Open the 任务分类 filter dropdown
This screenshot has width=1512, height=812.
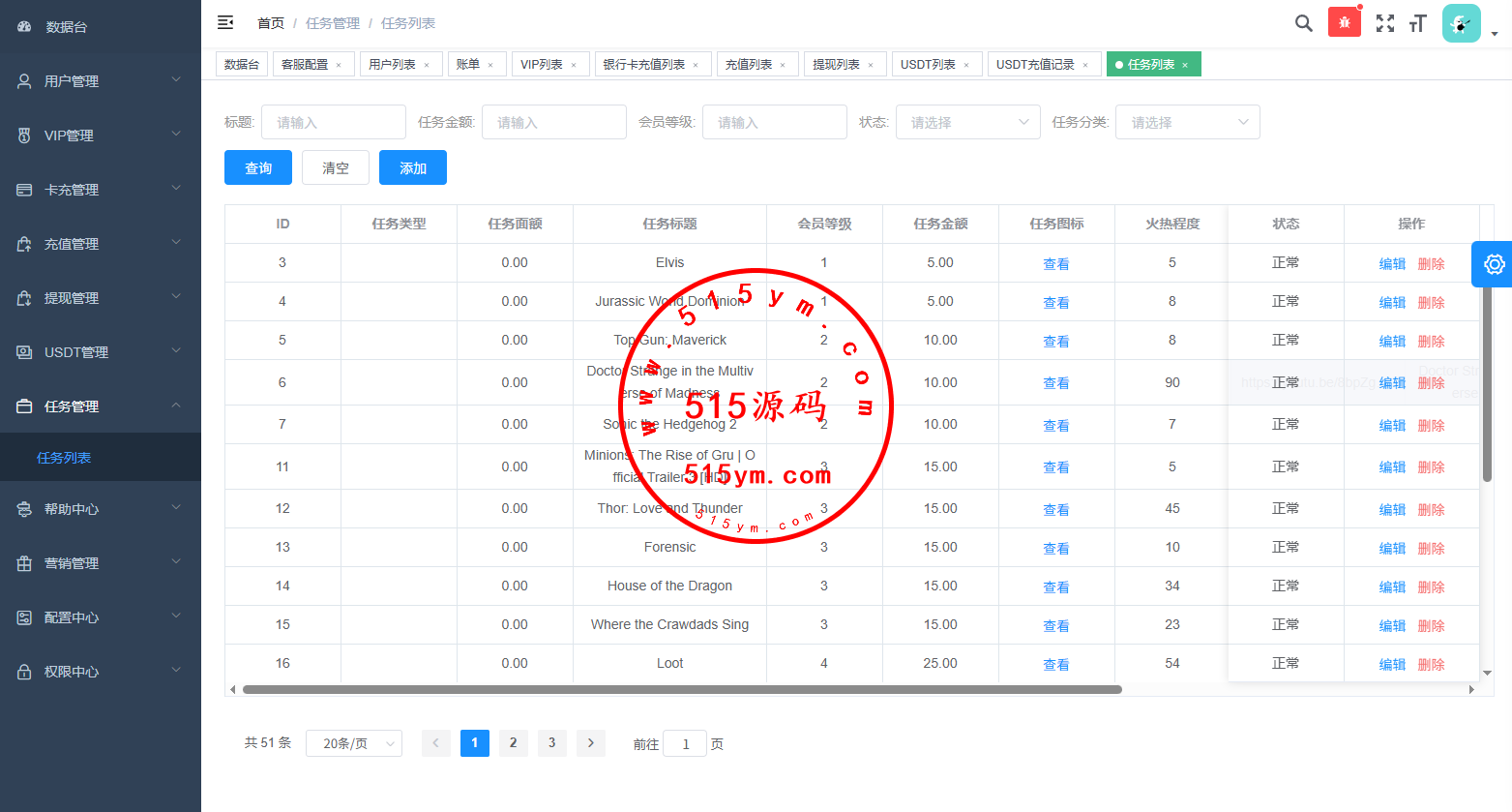1188,122
